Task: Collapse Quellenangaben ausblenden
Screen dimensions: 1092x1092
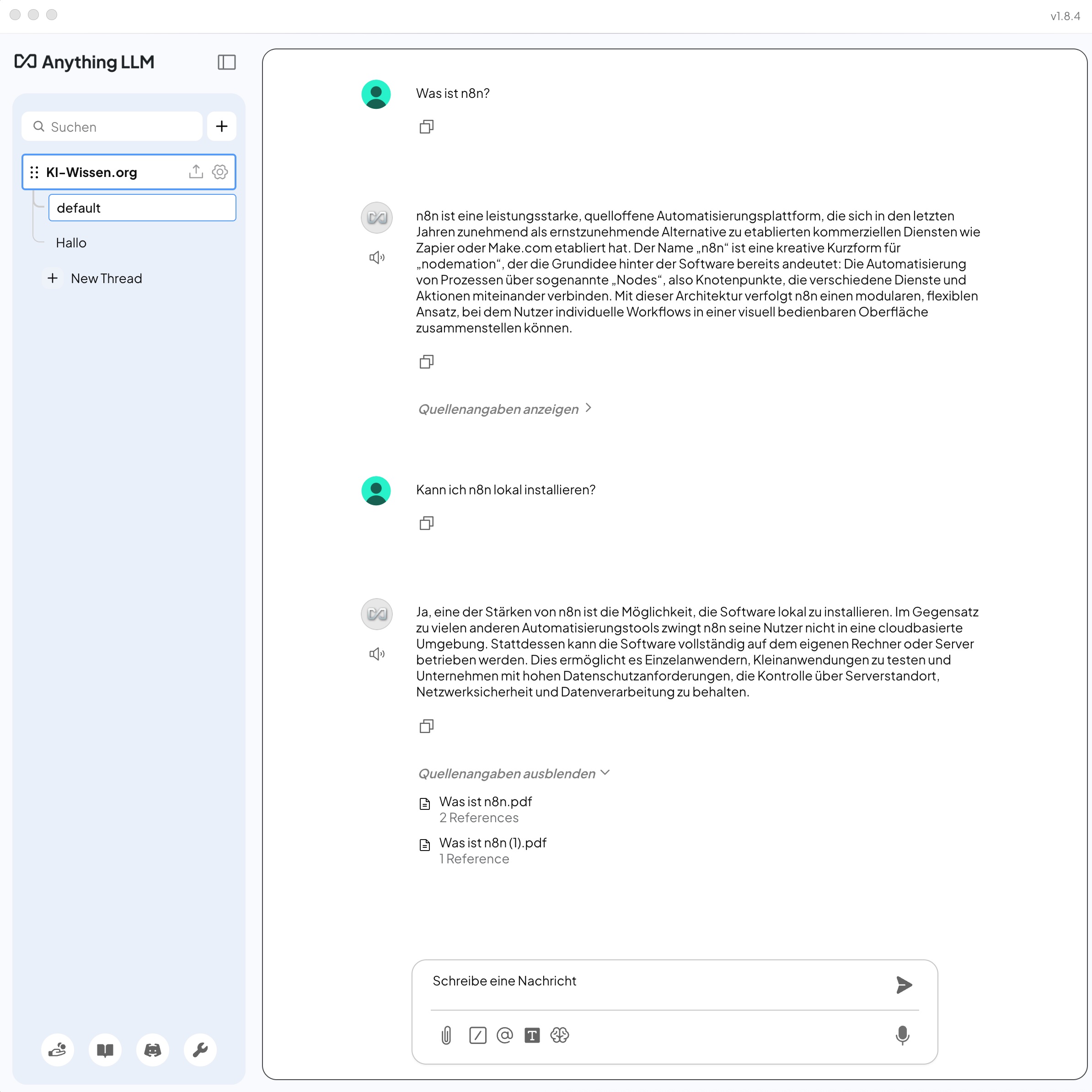Action: coord(514,773)
